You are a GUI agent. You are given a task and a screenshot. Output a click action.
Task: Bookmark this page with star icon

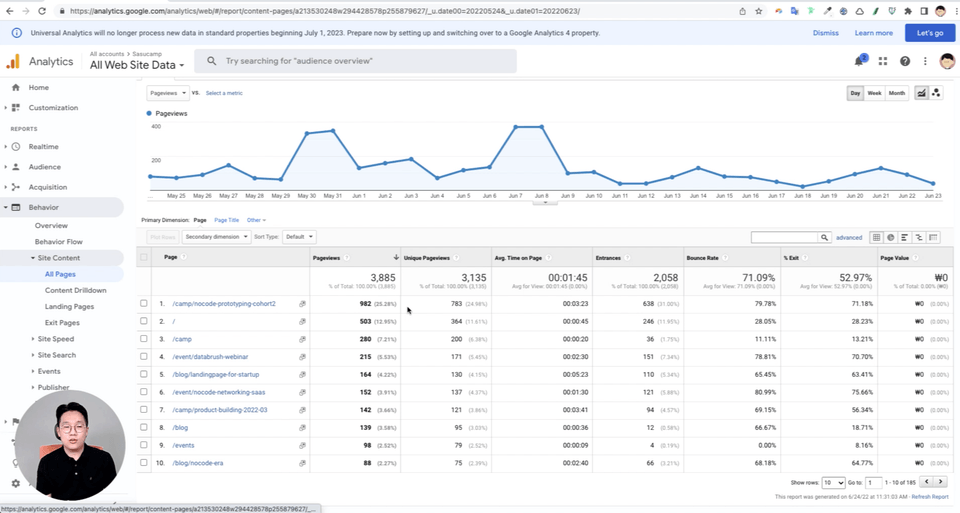(759, 11)
